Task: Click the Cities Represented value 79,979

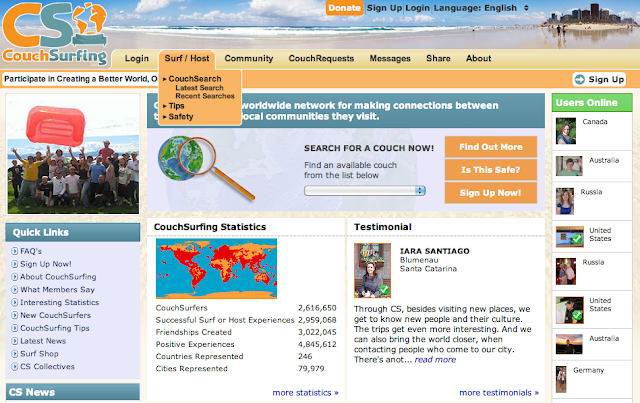Action: tap(311, 369)
